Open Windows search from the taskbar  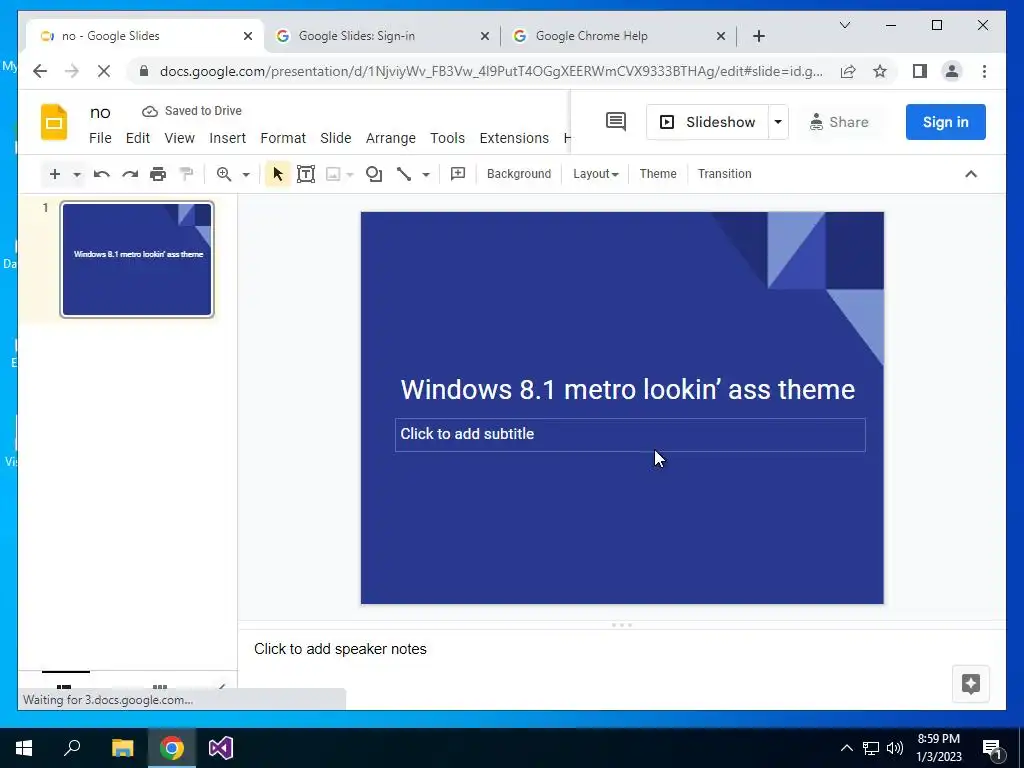(x=72, y=748)
